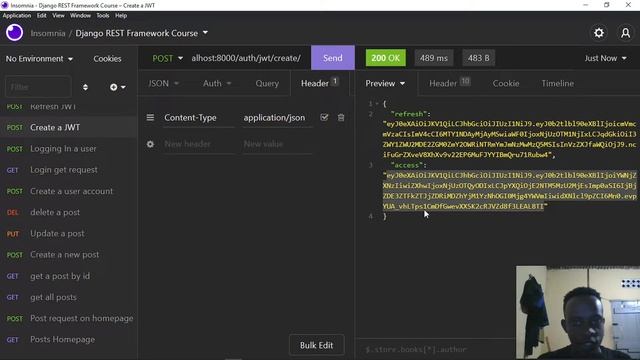The height and width of the screenshot is (360, 640).
Task: Click the sort requests arrows icon
Action: (x=85, y=87)
